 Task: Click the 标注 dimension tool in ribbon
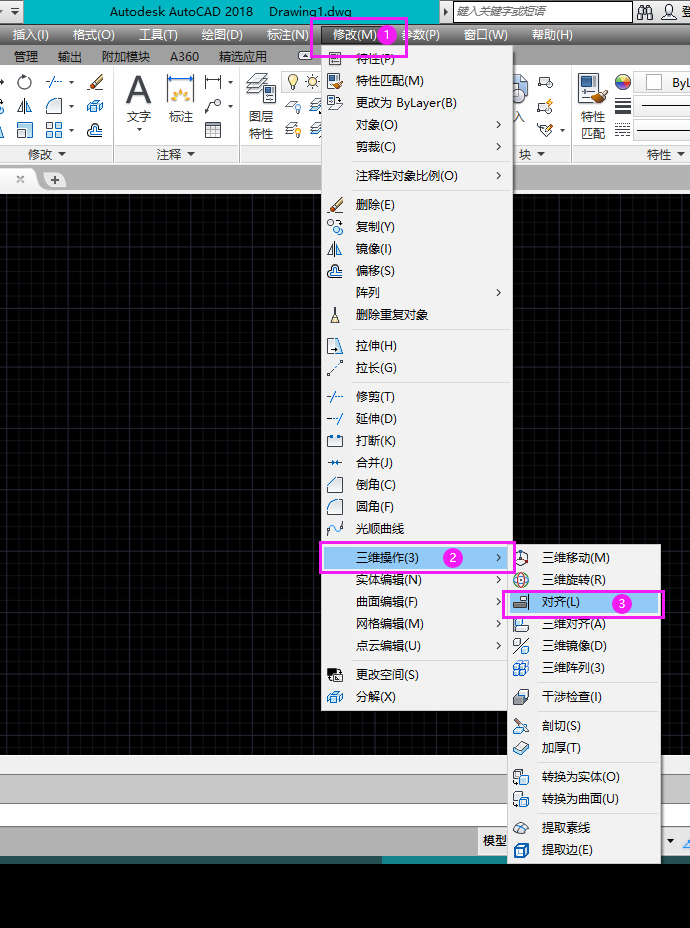click(x=180, y=98)
